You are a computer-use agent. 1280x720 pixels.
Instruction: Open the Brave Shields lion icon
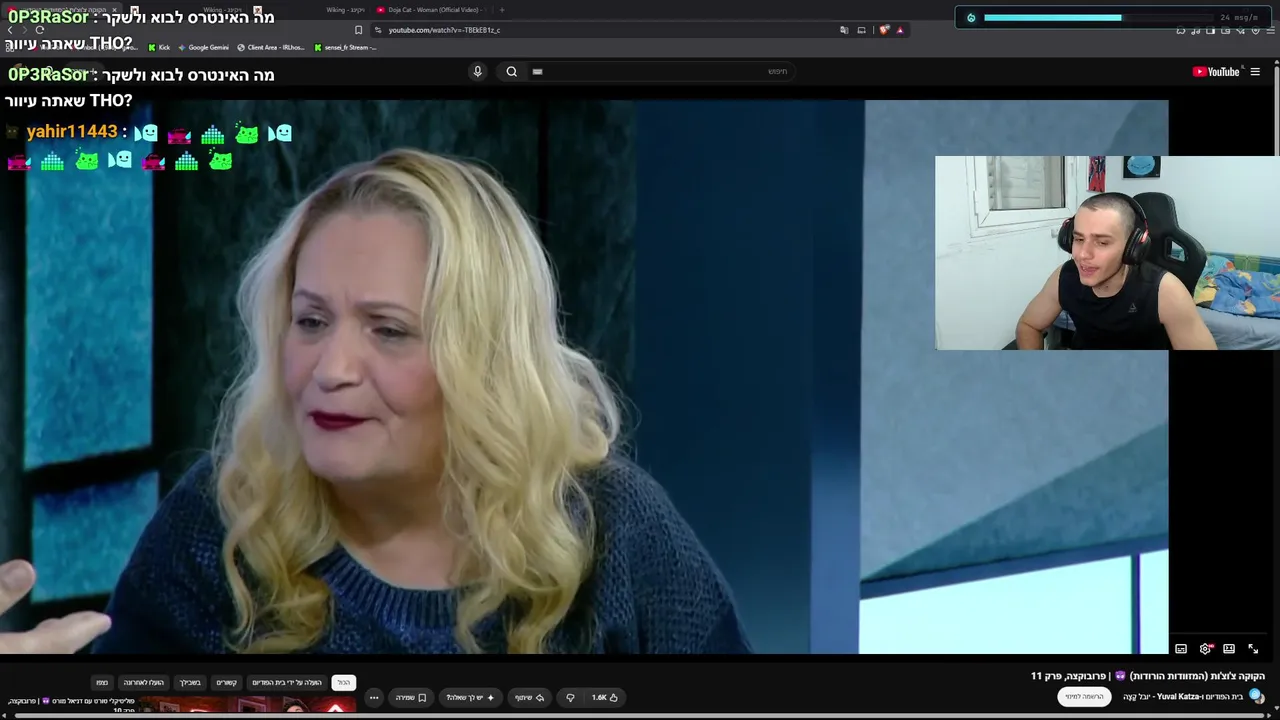[x=883, y=30]
